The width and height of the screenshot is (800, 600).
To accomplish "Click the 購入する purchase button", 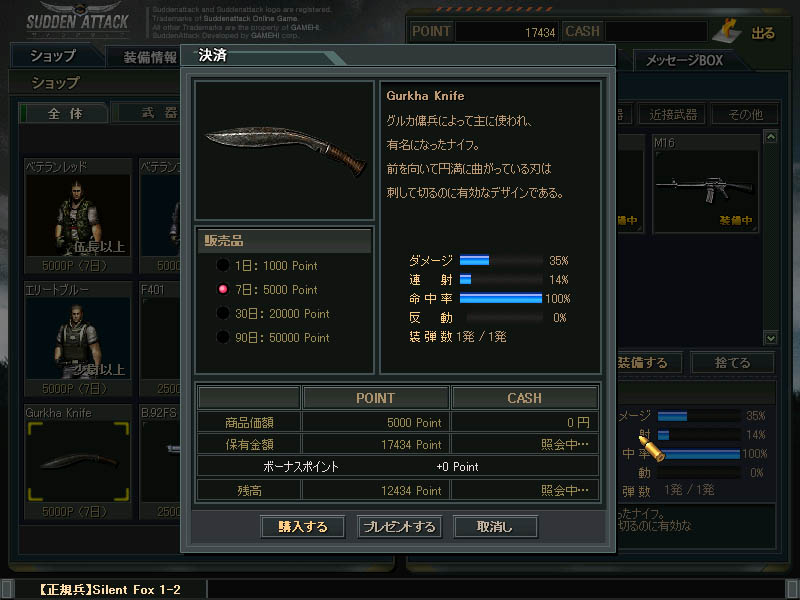I will click(303, 527).
